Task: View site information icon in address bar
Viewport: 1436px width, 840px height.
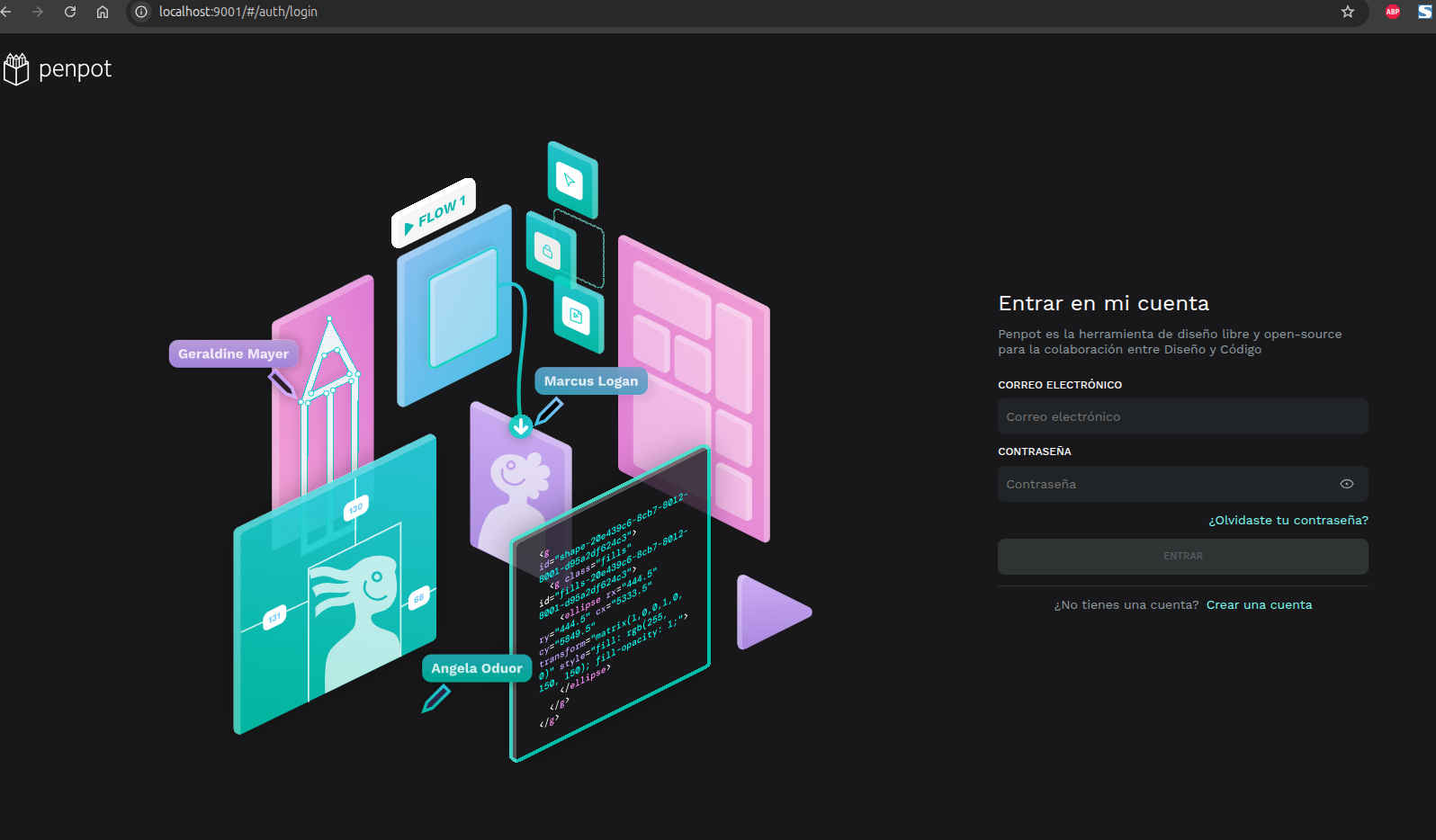Action: pos(141,12)
